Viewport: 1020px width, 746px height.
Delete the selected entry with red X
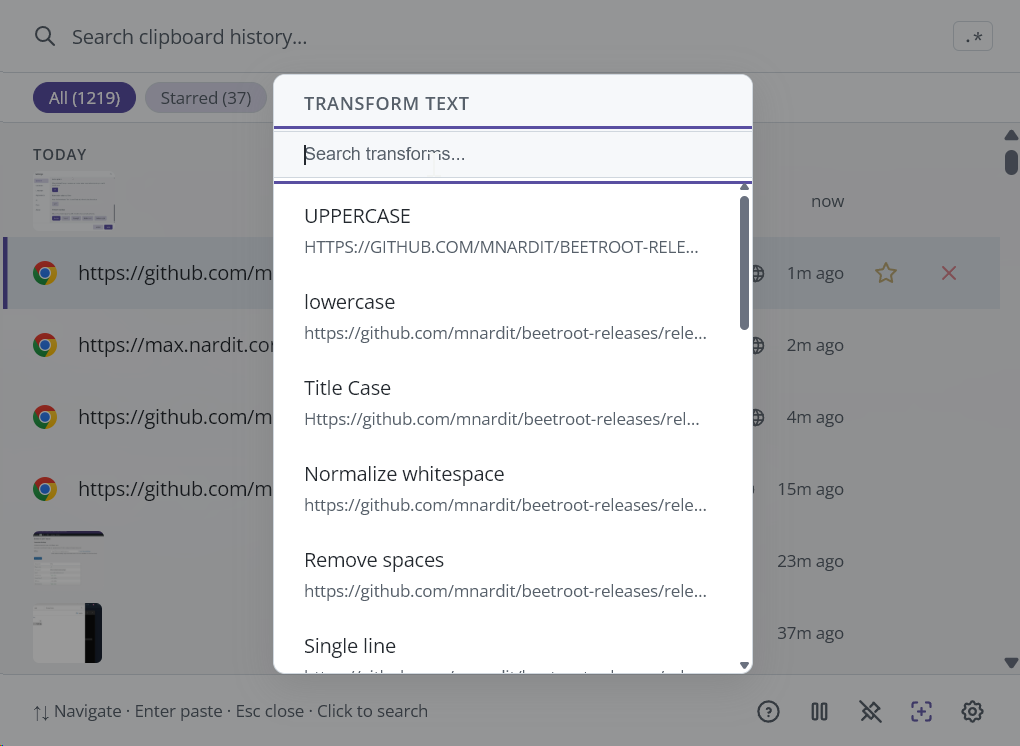(x=949, y=273)
